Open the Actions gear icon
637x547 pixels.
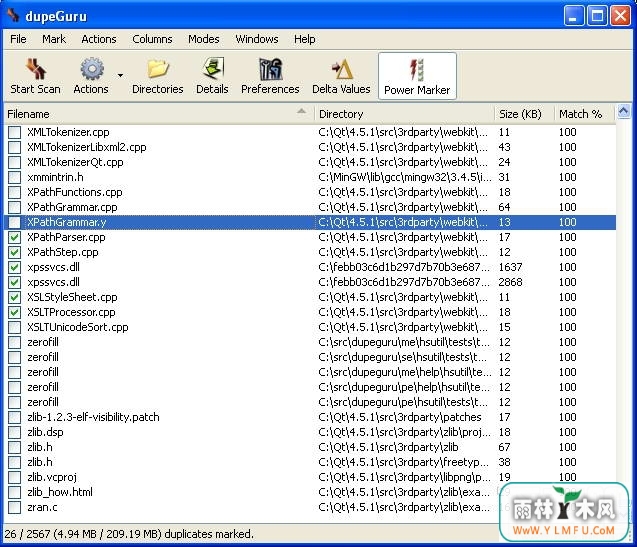pos(92,69)
